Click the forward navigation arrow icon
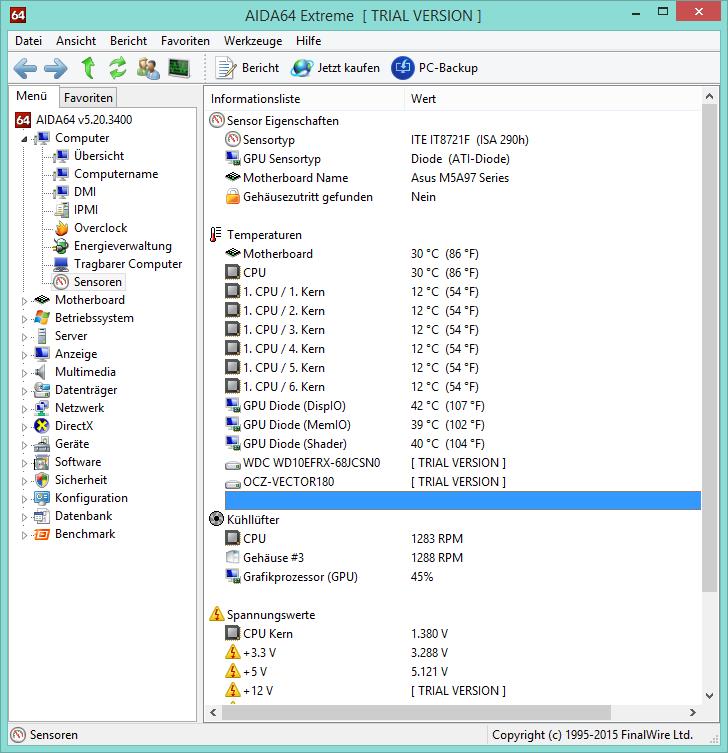Viewport: 728px width, 753px height. pyautogui.click(x=56, y=68)
